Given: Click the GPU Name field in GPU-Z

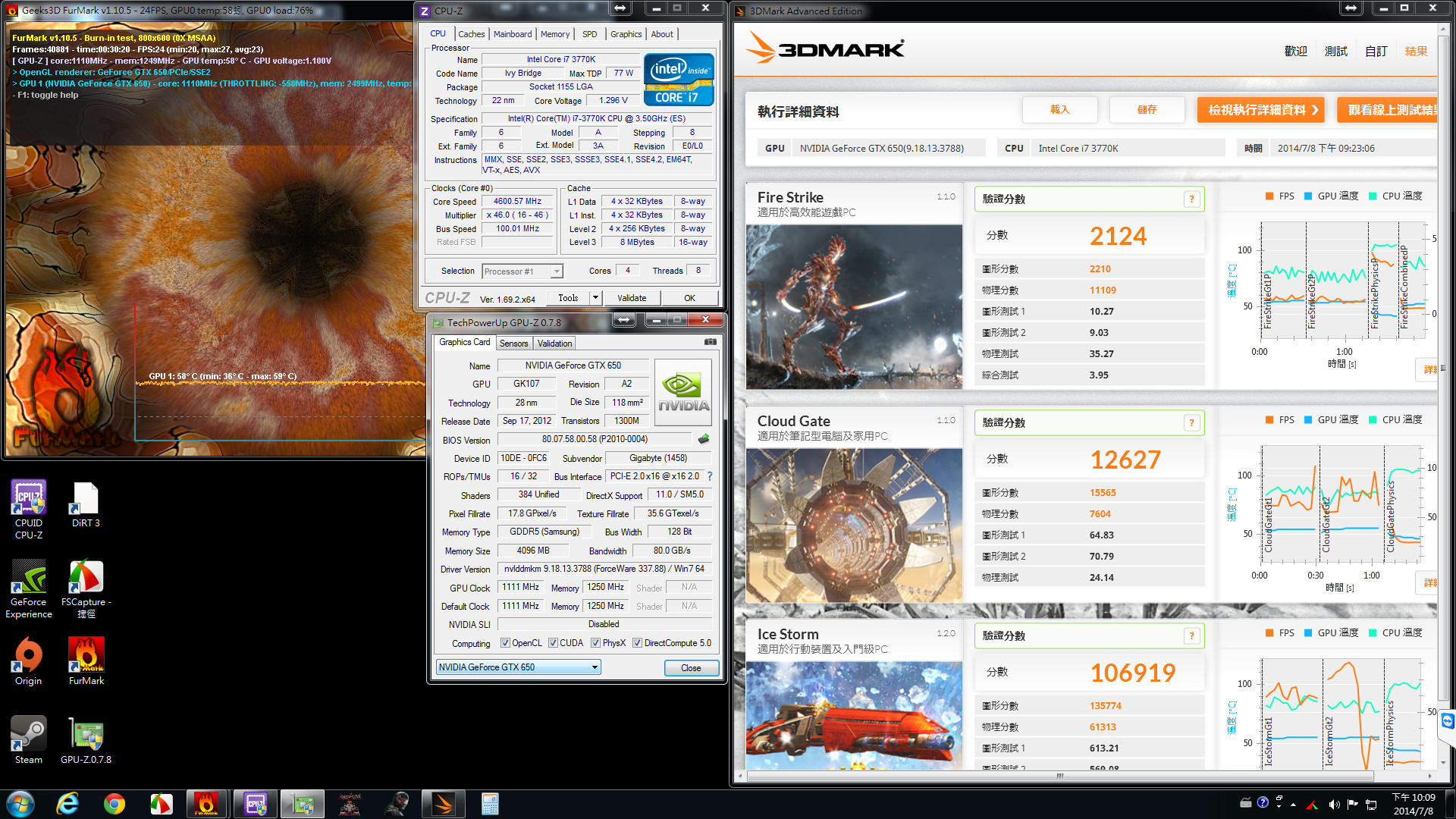Looking at the screenshot, I should coord(573,366).
